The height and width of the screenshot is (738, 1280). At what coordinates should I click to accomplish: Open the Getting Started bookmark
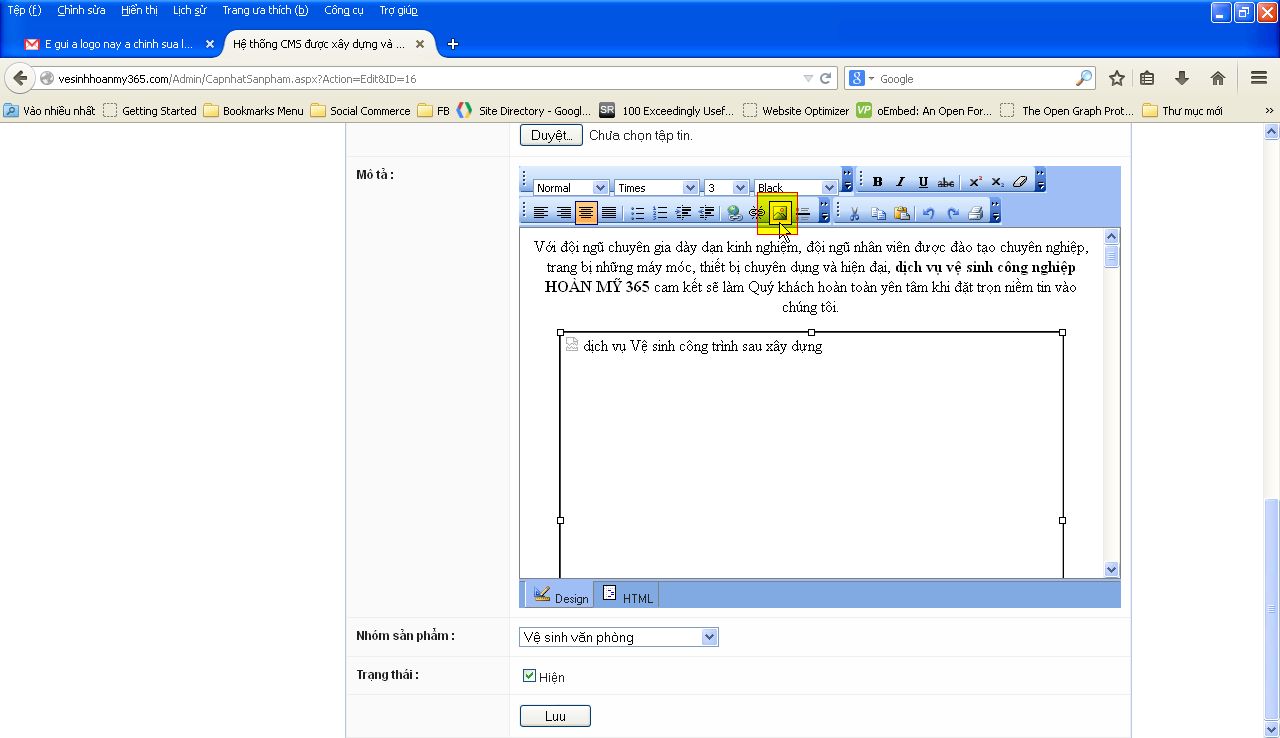pos(150,111)
